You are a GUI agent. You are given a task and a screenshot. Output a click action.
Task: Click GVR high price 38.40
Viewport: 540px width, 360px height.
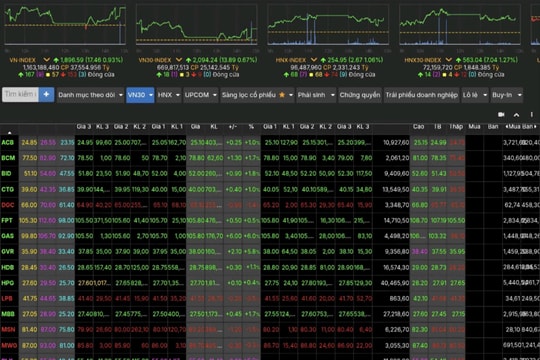[420, 252]
